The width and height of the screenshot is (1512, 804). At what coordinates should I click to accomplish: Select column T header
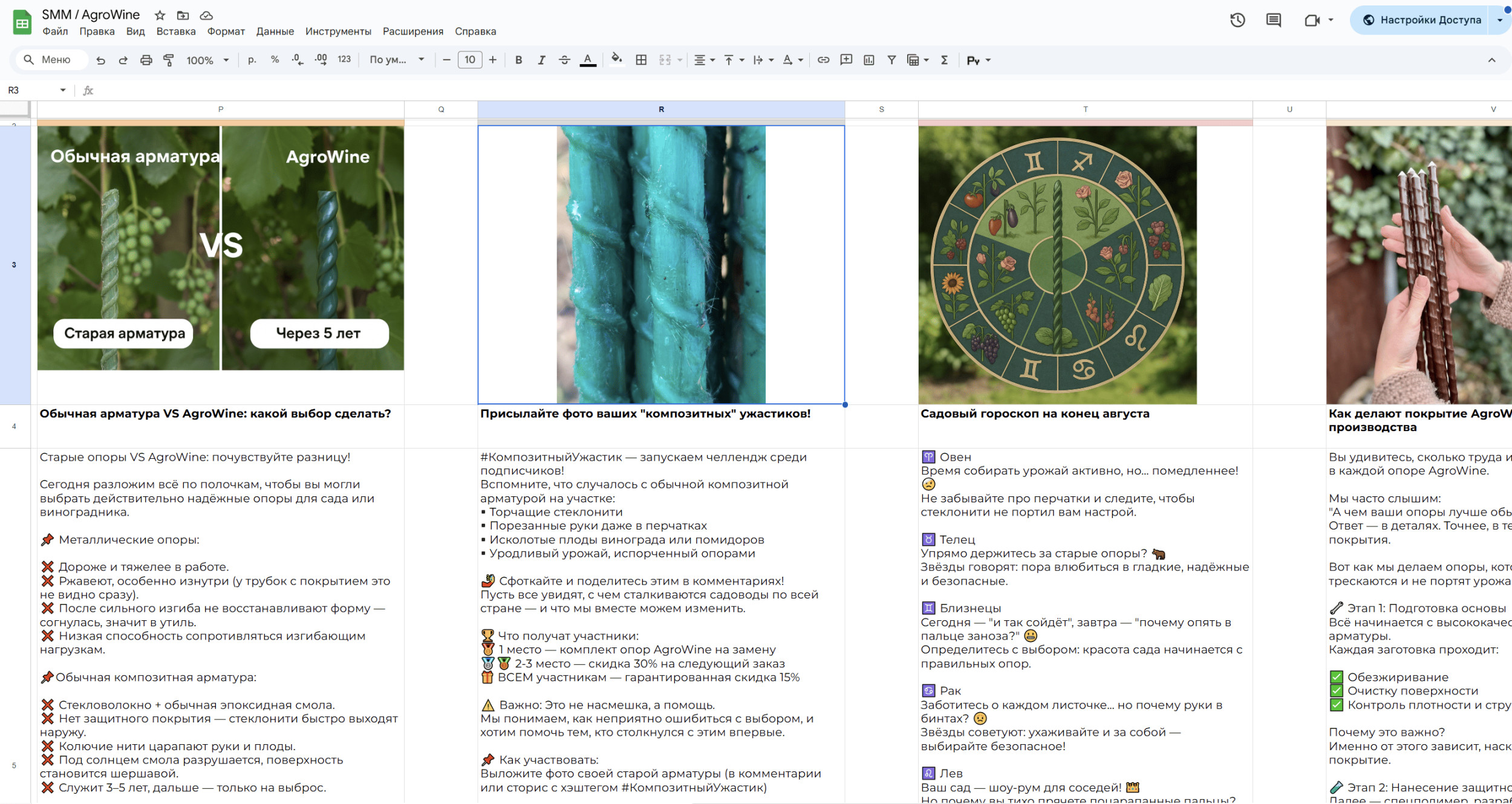tap(1085, 109)
